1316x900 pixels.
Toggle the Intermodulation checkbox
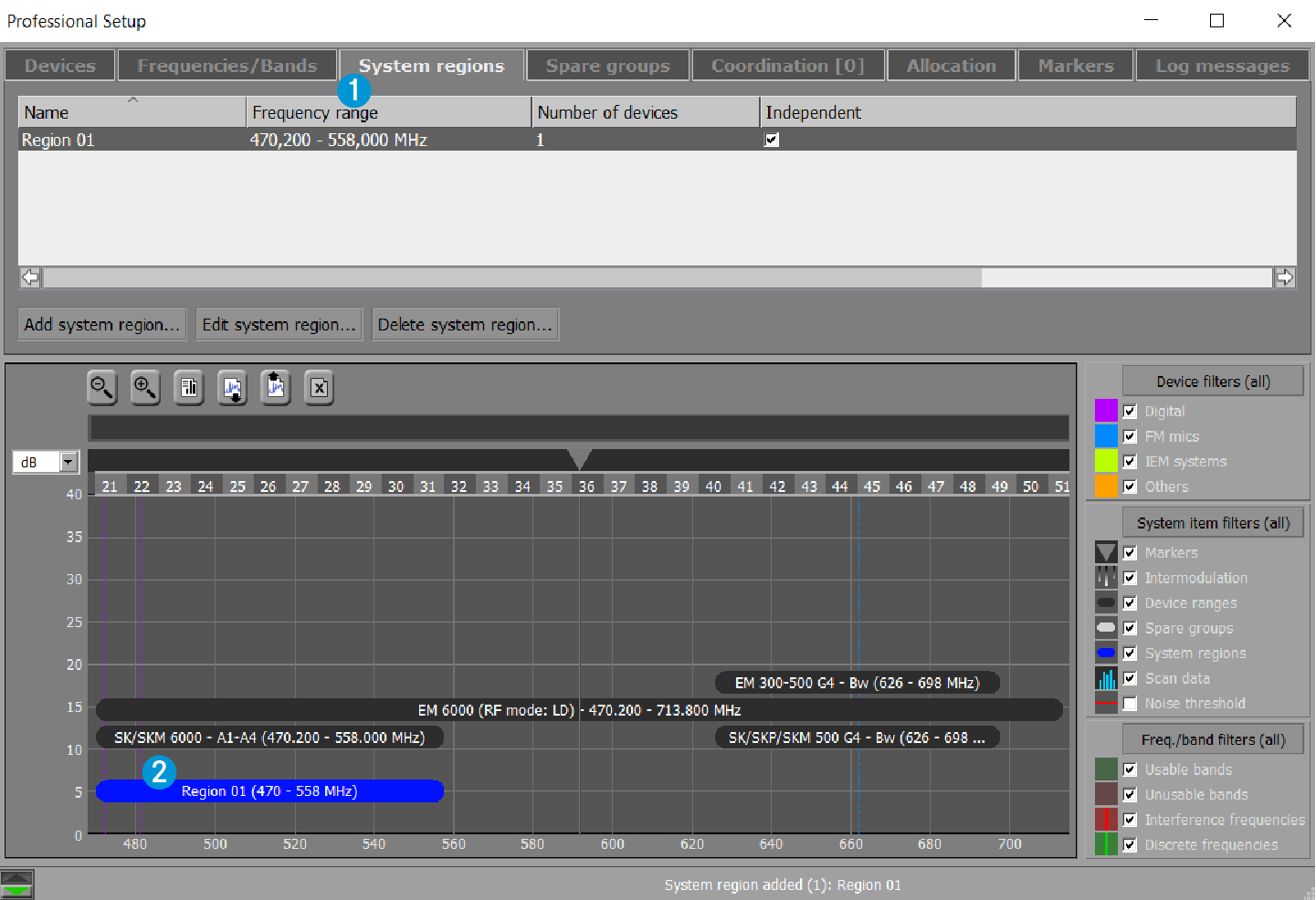click(x=1130, y=578)
